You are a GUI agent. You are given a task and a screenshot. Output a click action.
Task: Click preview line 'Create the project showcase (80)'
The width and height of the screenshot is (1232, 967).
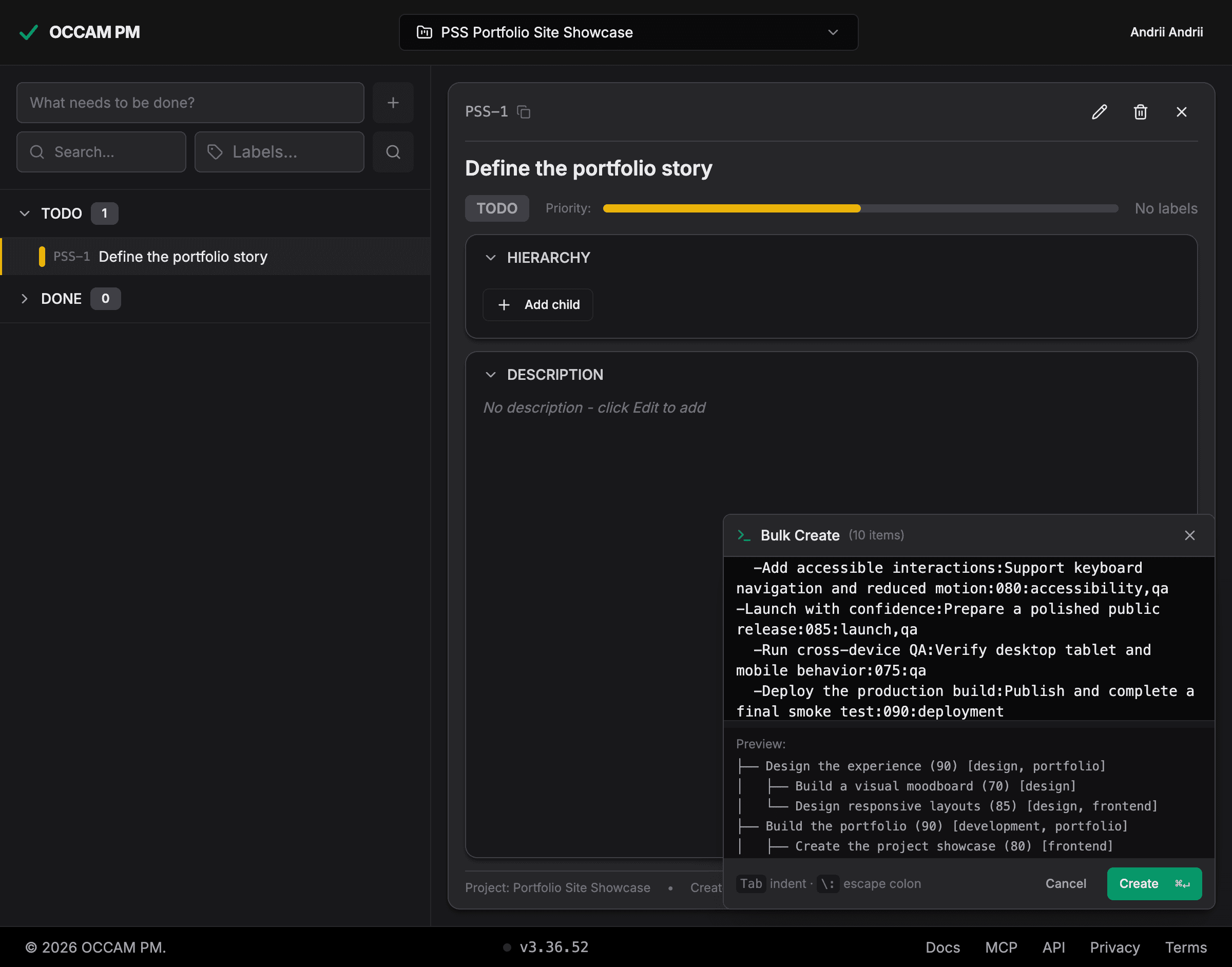(x=954, y=846)
